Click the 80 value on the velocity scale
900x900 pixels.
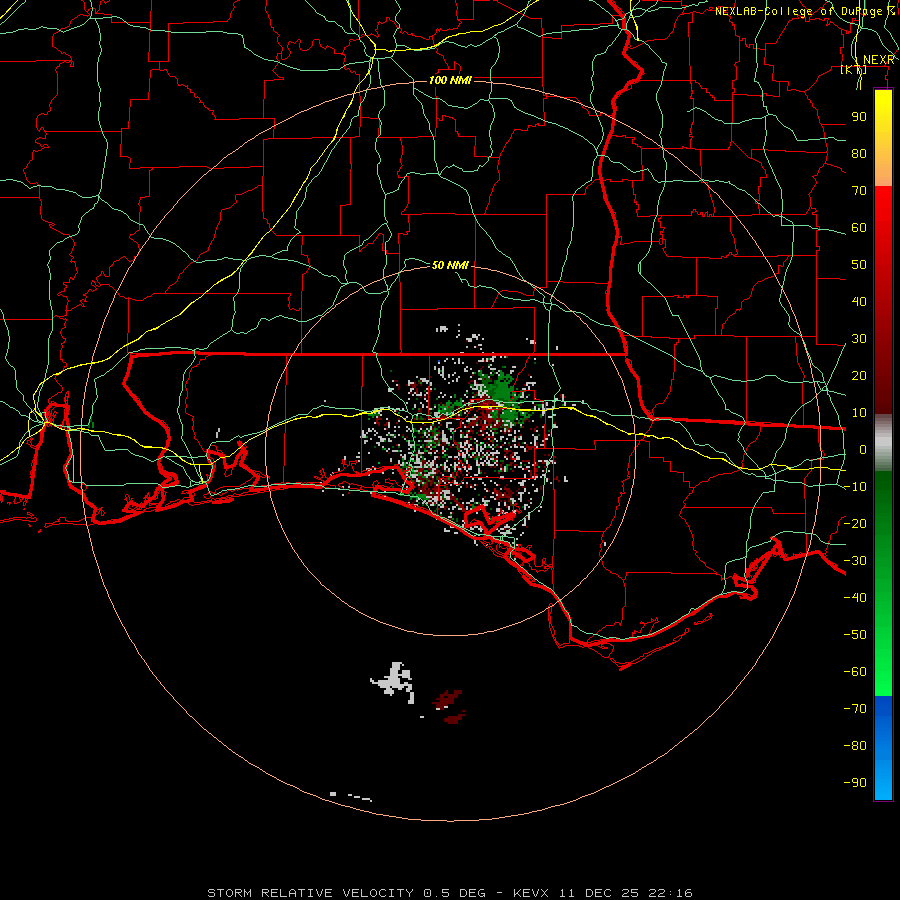859,154
